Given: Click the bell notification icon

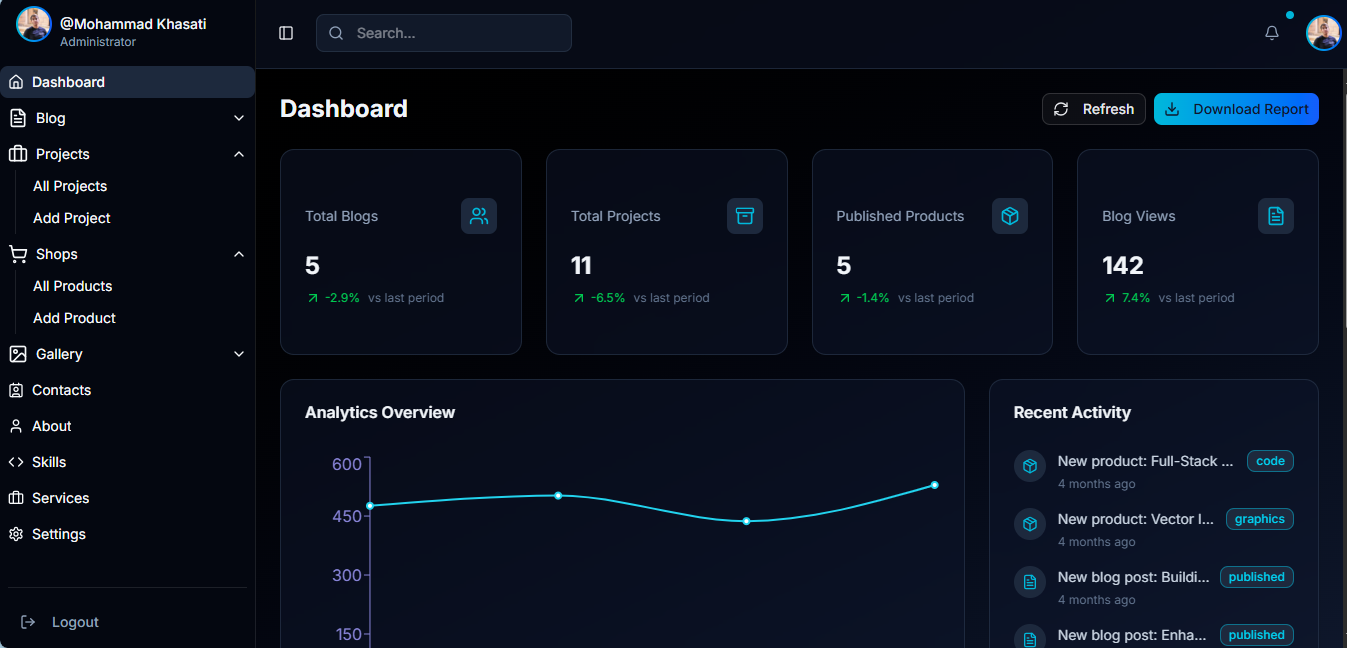Looking at the screenshot, I should [x=1271, y=32].
